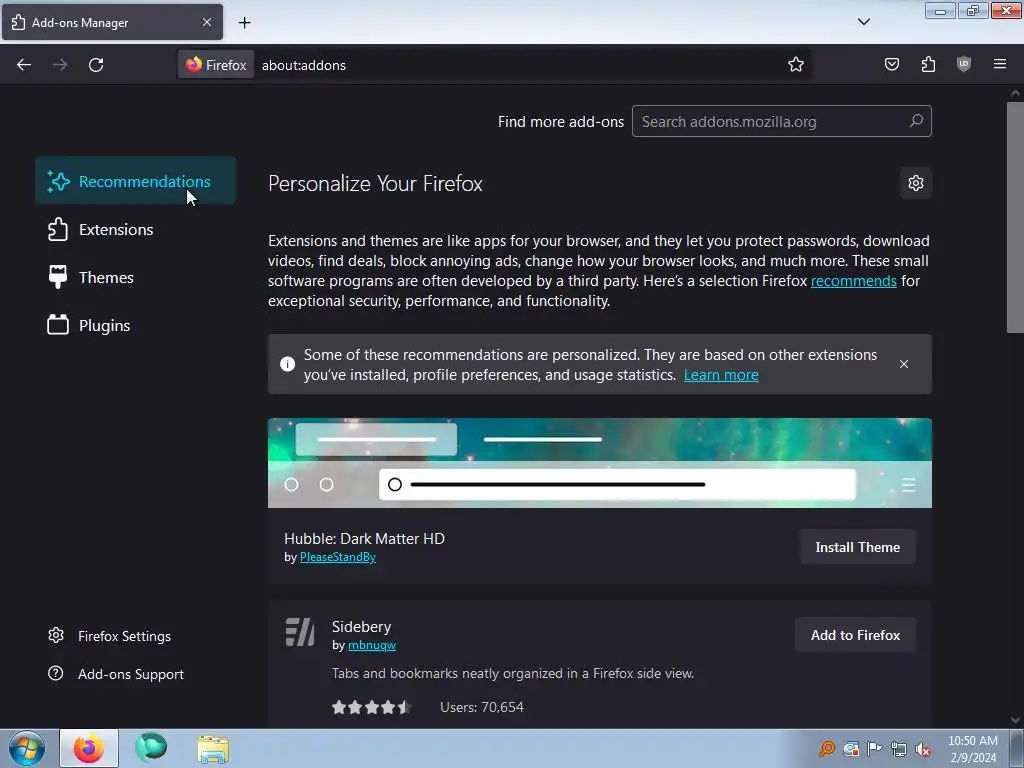Screen dimensions: 1024x768
Task: Click the info icon in the notice bar
Action: tap(287, 364)
